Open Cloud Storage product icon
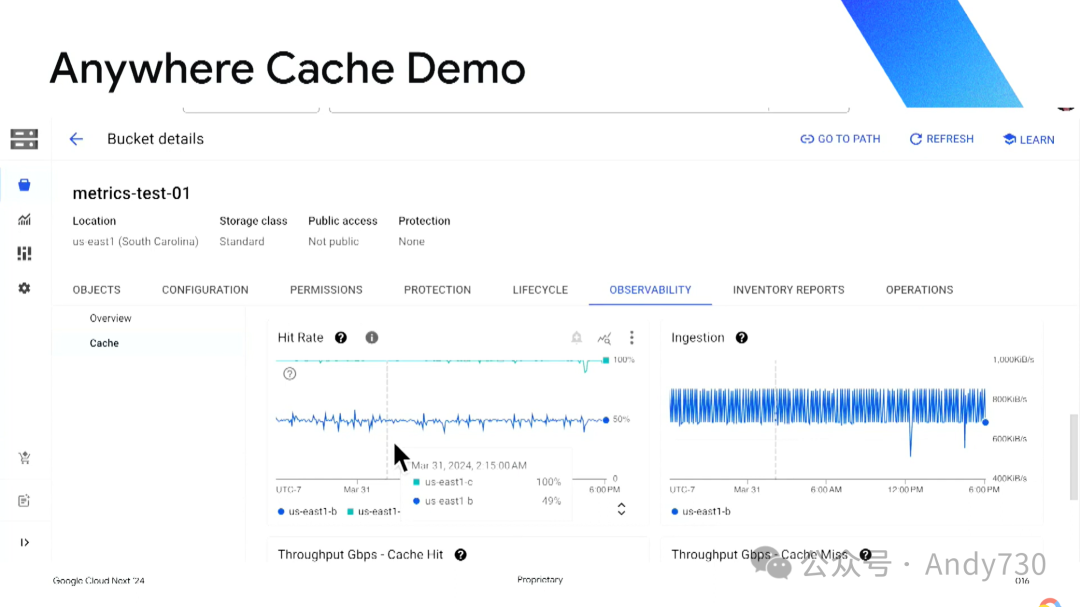Image resolution: width=1080 pixels, height=607 pixels. 24,139
